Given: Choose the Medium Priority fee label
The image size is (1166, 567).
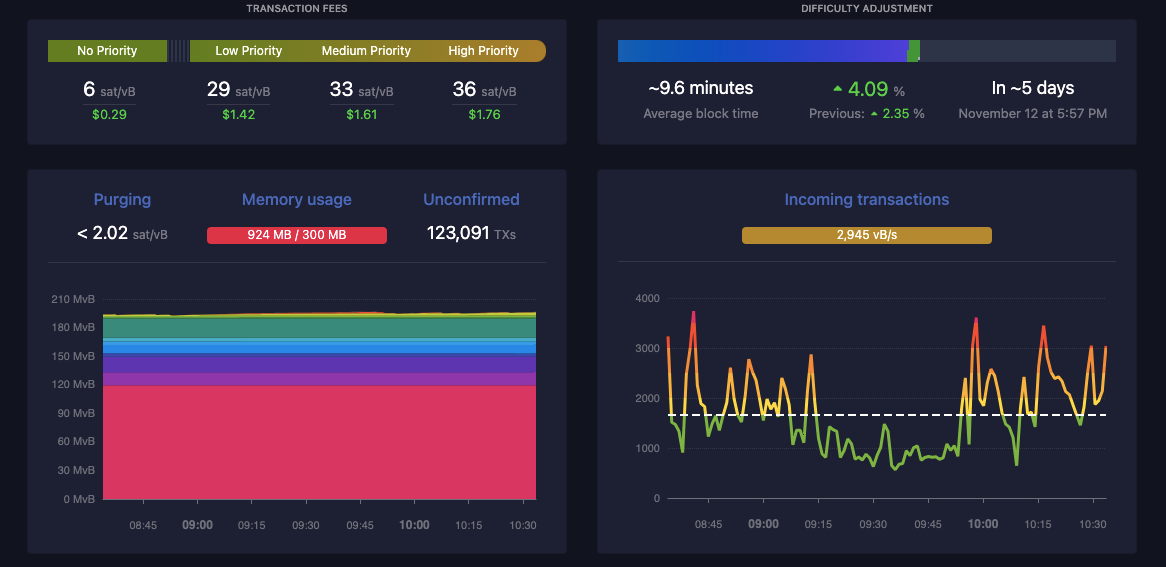Looking at the screenshot, I should [366, 51].
